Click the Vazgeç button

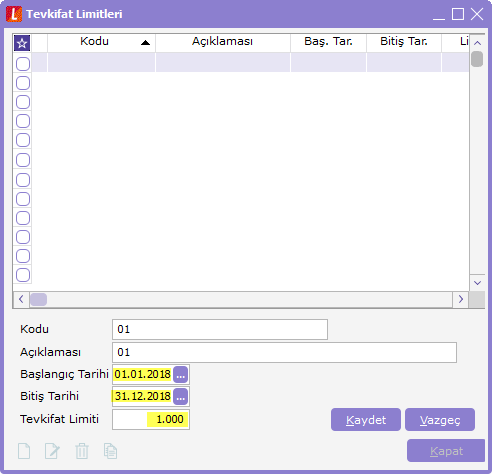pos(440,420)
